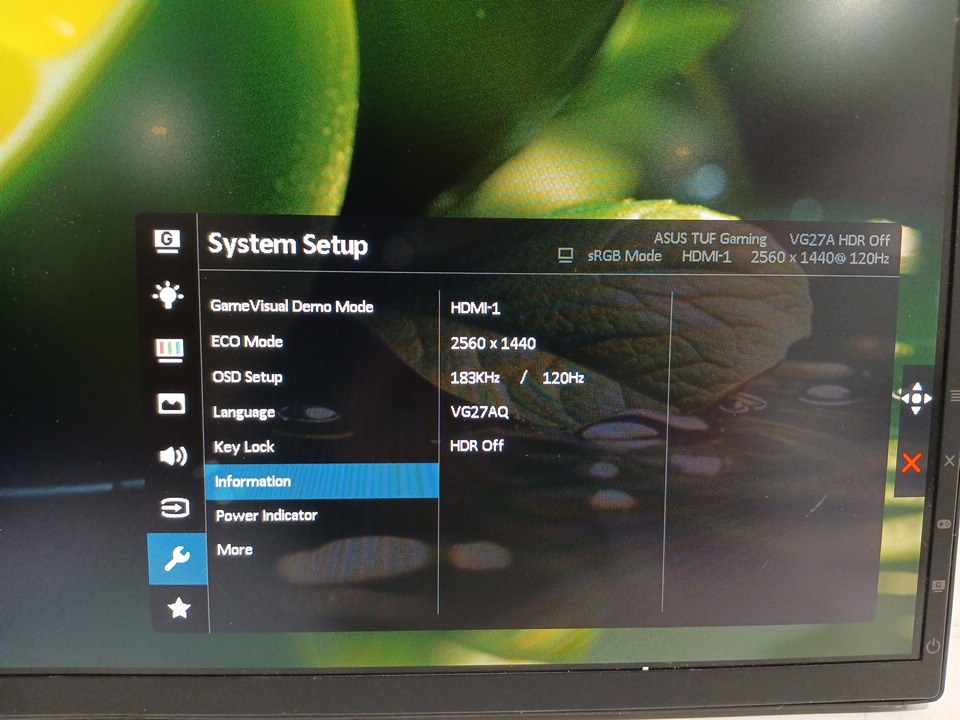The image size is (960, 720).
Task: Select the Blue Light Filter bulb icon
Action: click(168, 294)
